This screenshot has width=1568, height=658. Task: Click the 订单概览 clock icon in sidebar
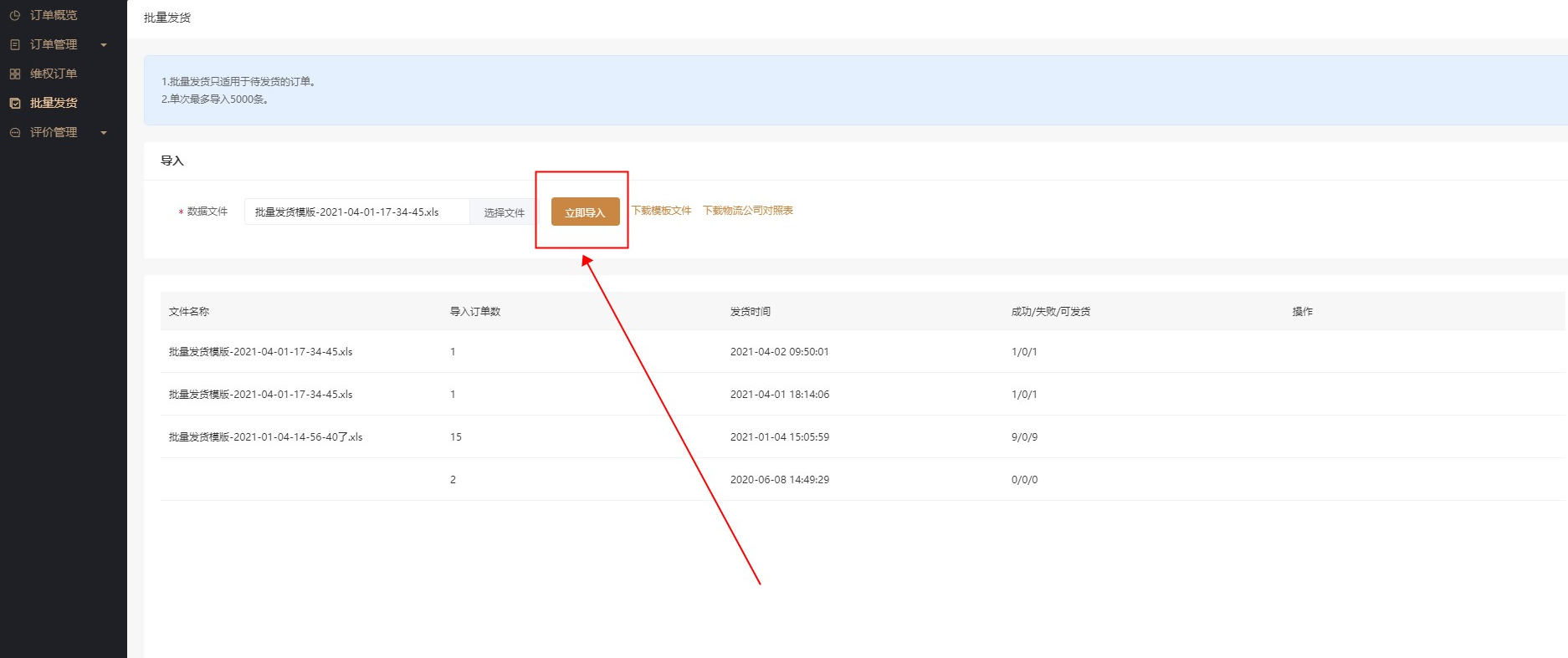click(15, 15)
